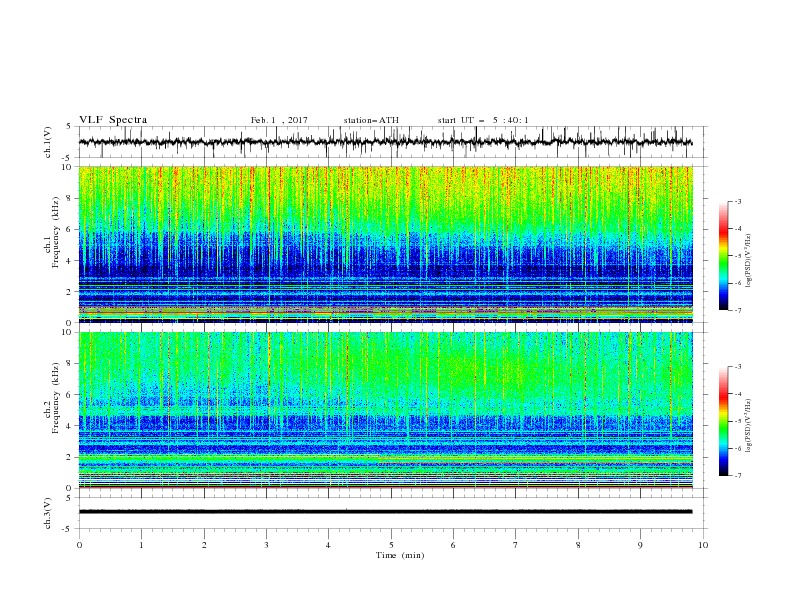Click the "2" kHz tick of ch.1 spectrogram
Viewport: 792px width, 612px height.
point(70,291)
